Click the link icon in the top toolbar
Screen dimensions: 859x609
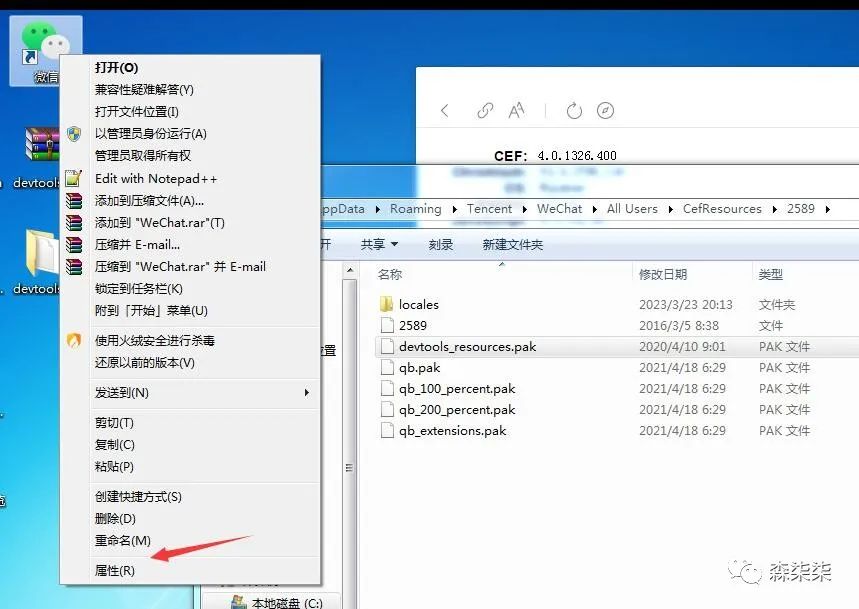487,112
